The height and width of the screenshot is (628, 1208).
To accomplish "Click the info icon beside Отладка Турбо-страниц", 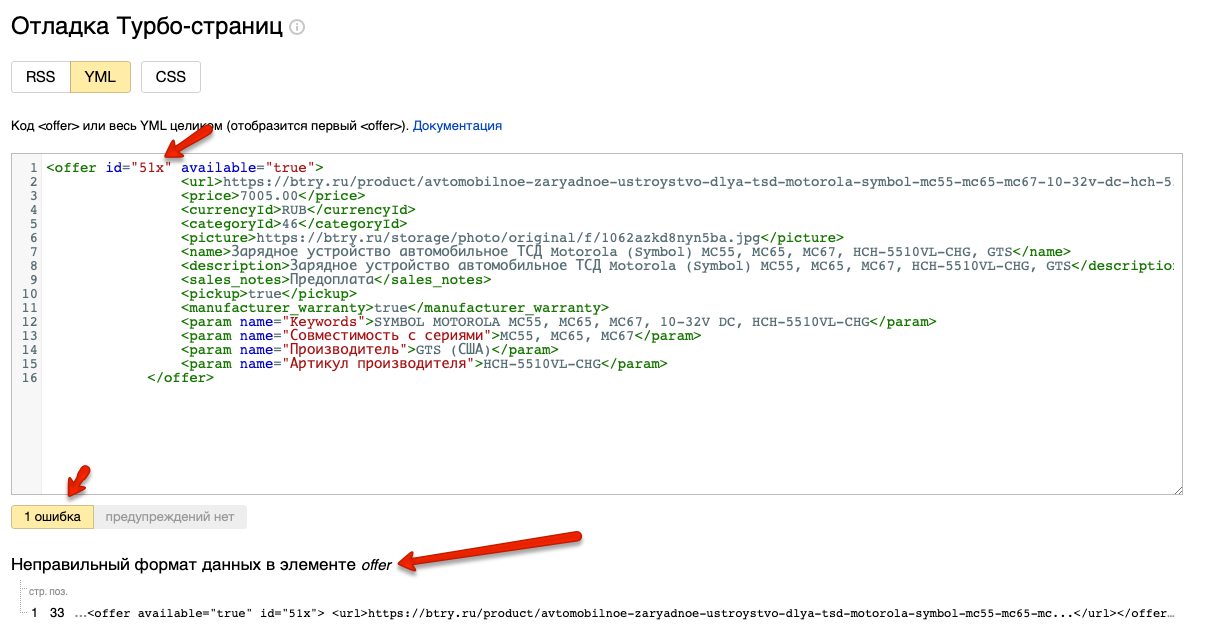I will 297,28.
